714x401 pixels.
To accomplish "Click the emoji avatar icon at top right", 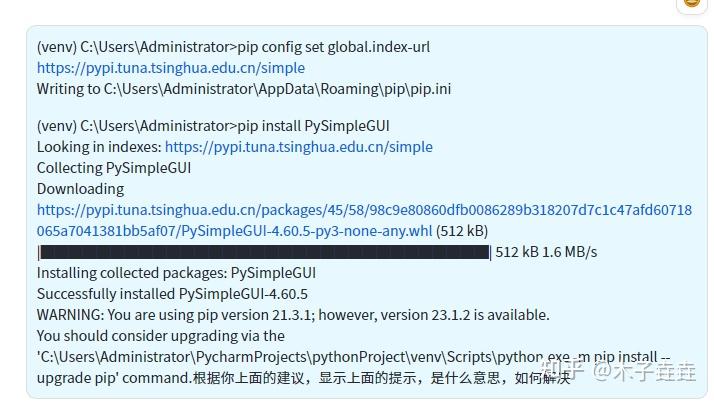I will point(692,5).
